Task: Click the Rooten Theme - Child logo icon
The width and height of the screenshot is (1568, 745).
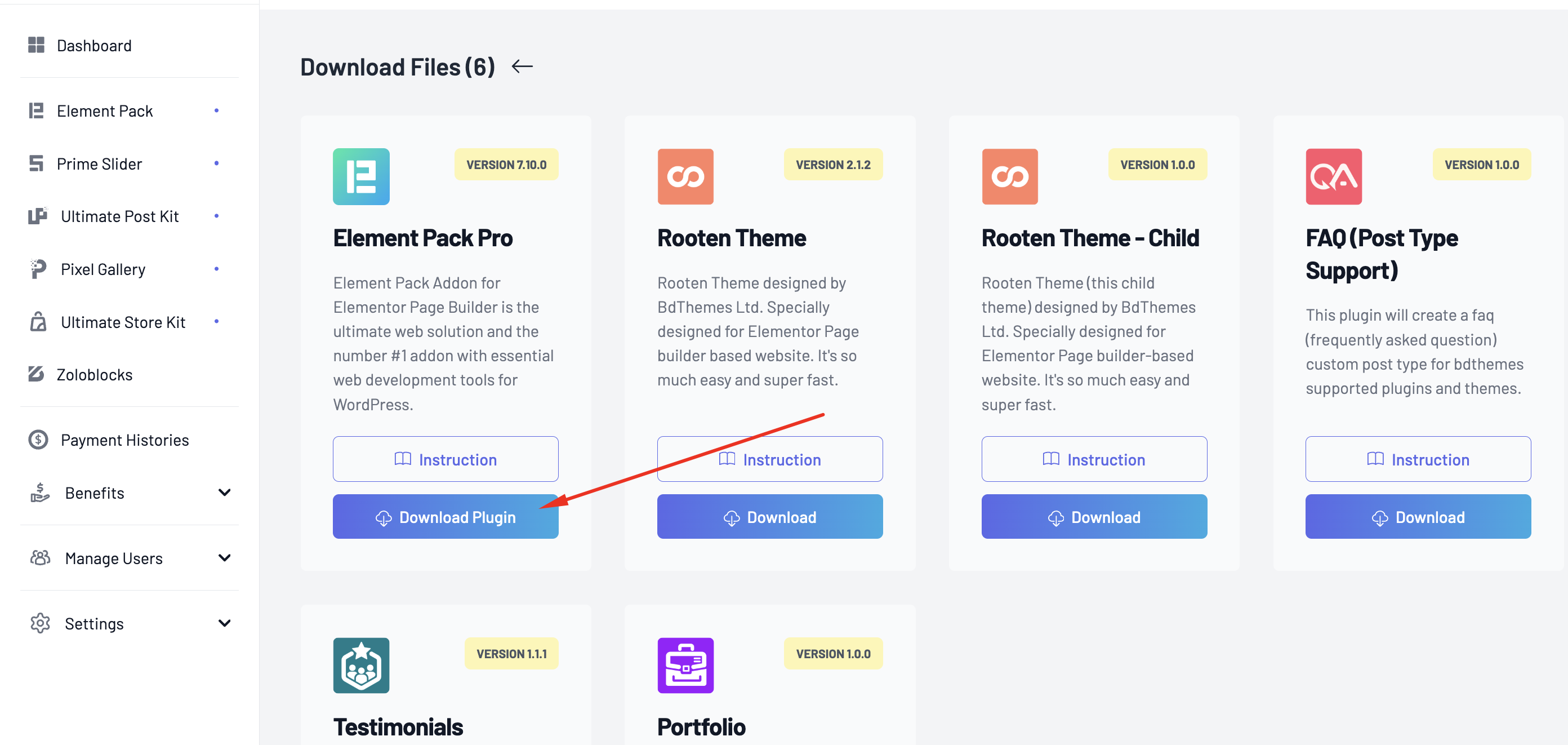Action: [x=1009, y=176]
